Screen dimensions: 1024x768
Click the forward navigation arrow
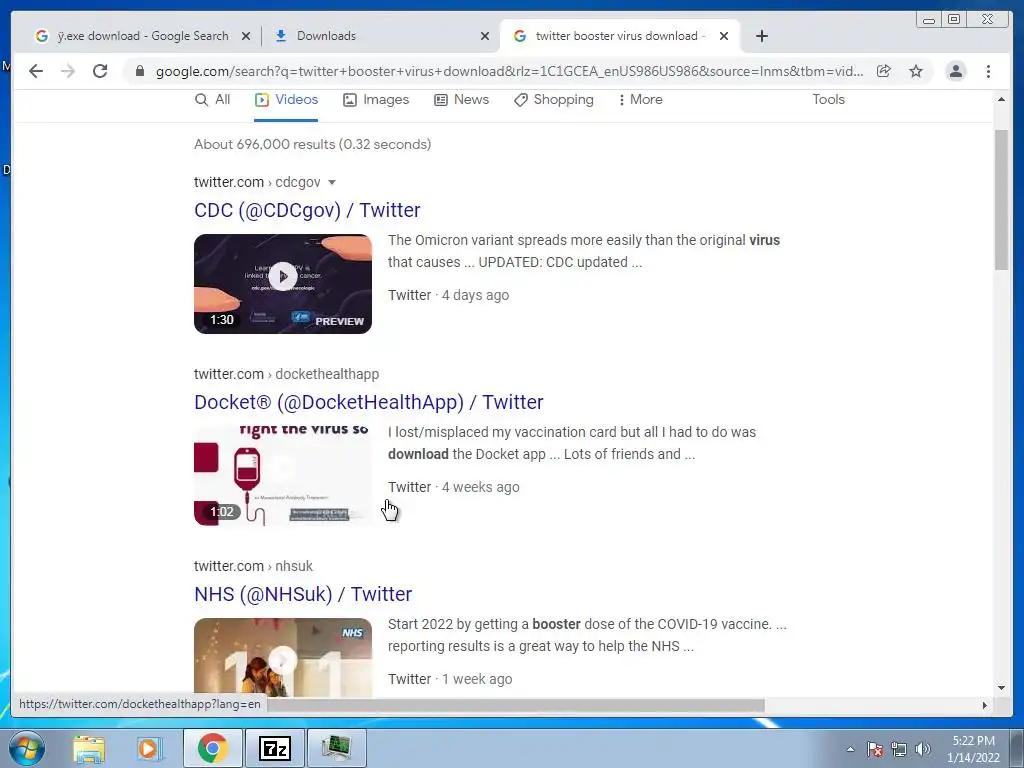[x=68, y=71]
